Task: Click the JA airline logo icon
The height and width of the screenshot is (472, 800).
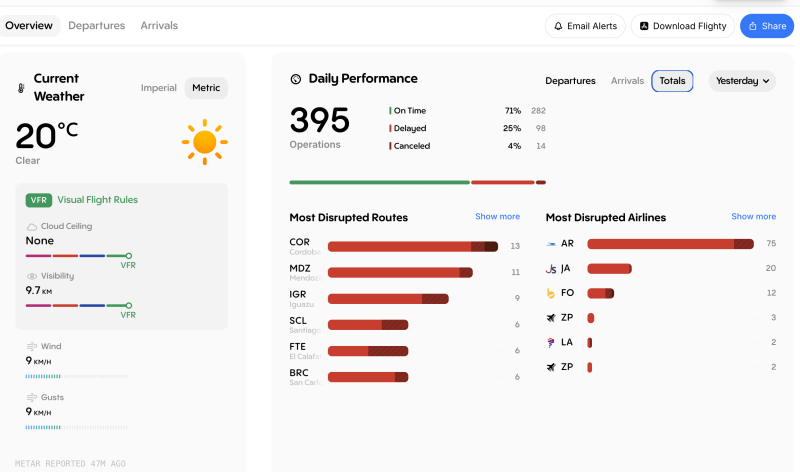Action: (551, 269)
